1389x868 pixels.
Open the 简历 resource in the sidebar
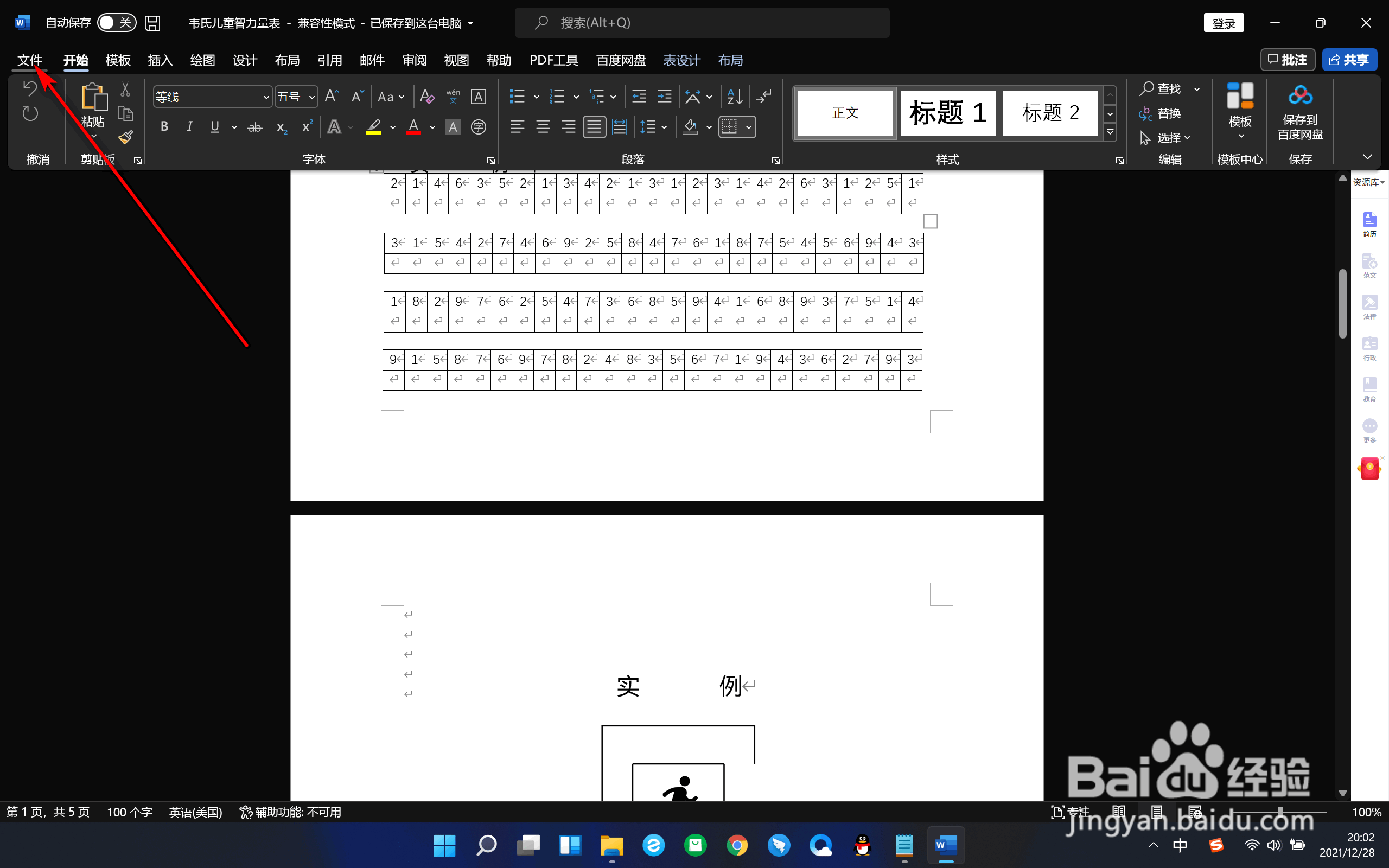pos(1369,224)
